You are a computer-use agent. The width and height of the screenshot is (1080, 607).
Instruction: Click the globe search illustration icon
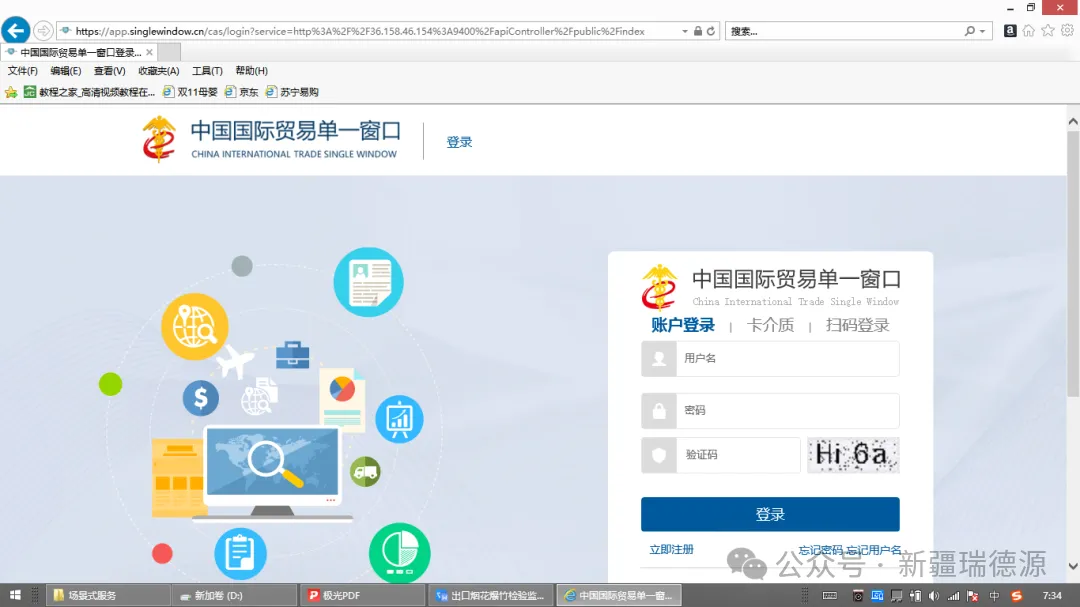(x=195, y=327)
